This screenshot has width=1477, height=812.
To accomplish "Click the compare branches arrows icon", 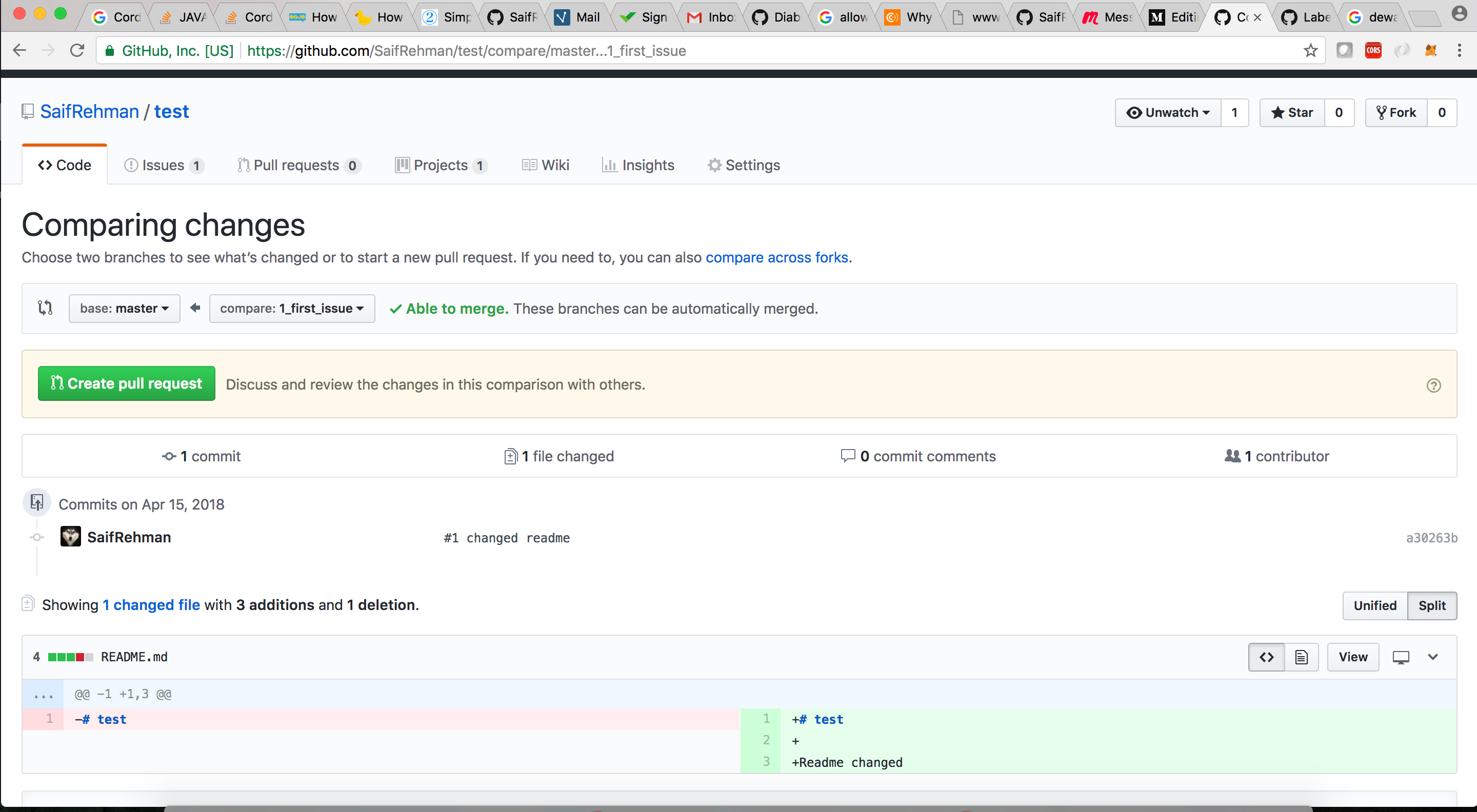I will coord(45,308).
